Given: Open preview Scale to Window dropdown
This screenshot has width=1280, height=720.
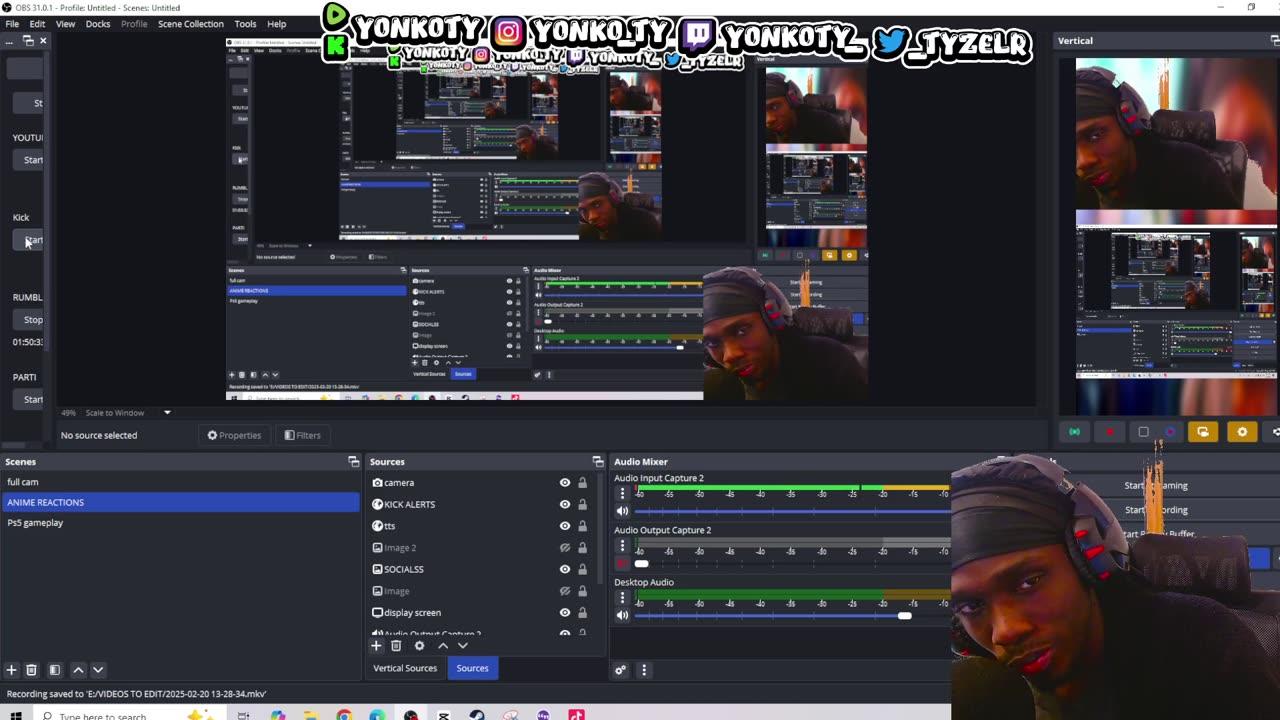Looking at the screenshot, I should point(167,412).
